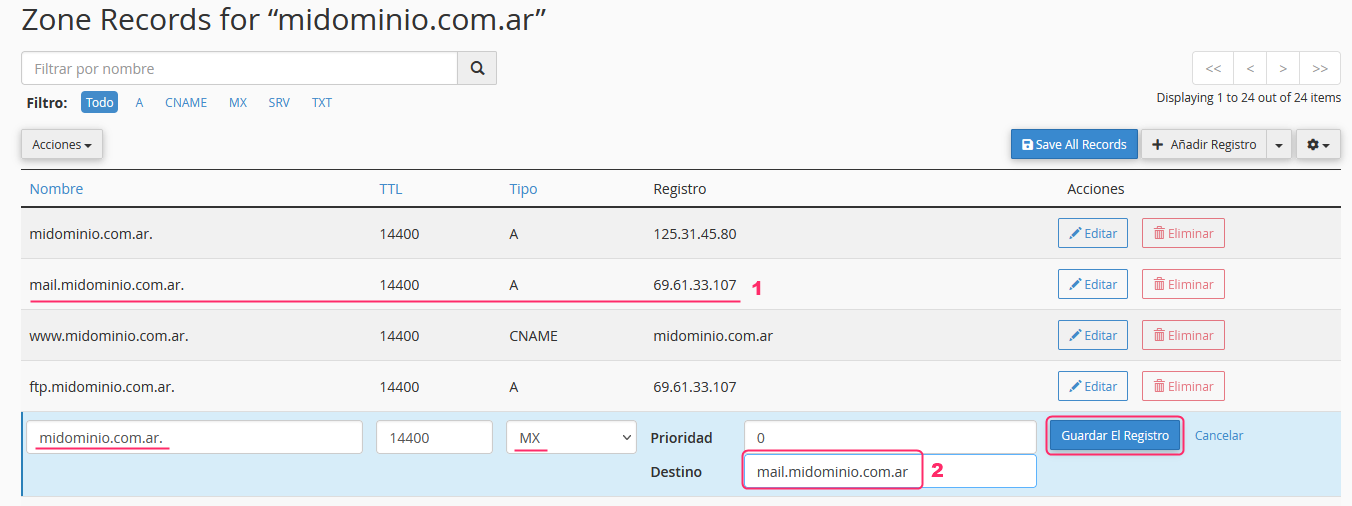Image resolution: width=1352 pixels, height=506 pixels.
Task: Go to first page of records
Action: pos(1213,69)
